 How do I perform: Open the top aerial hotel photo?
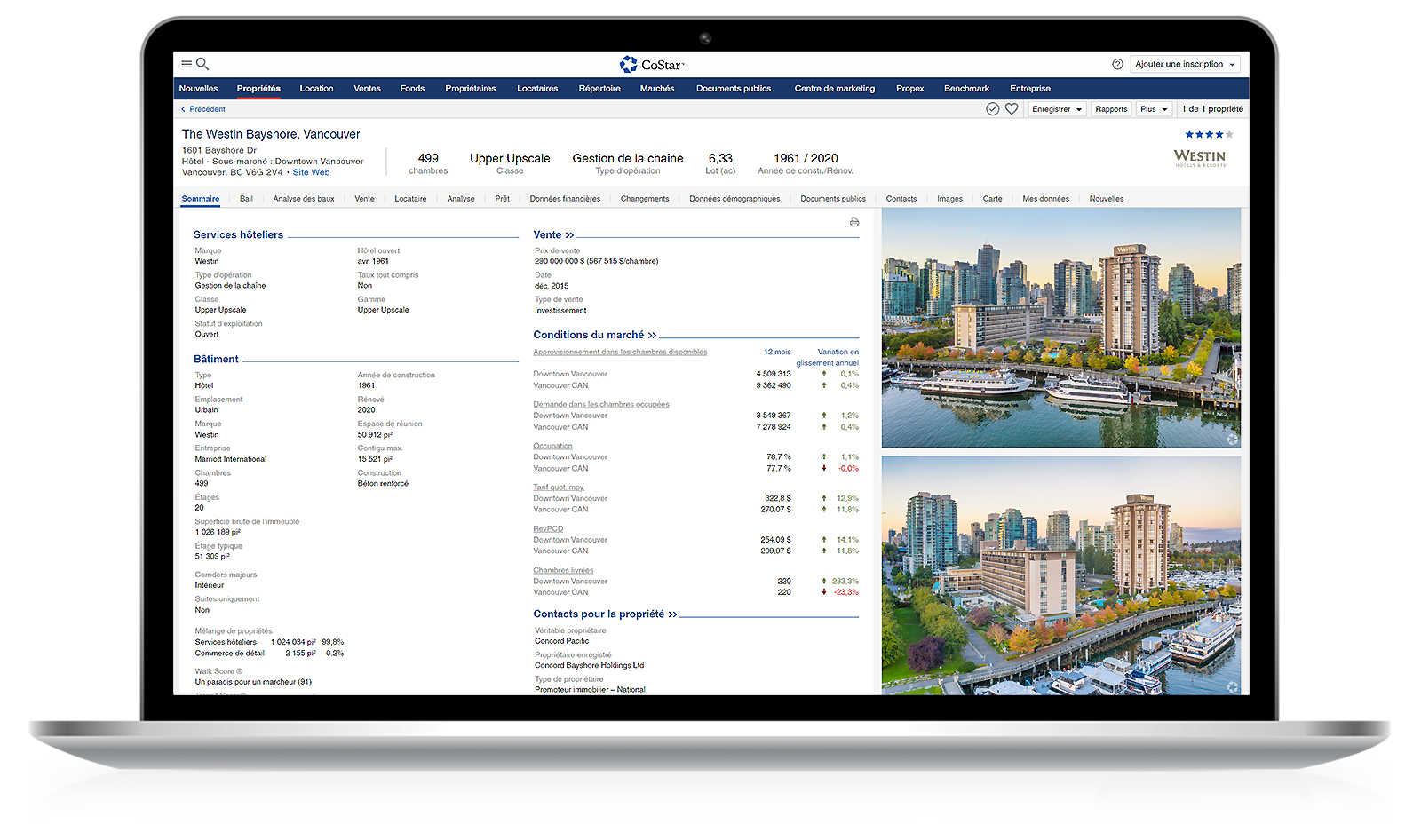point(1060,328)
